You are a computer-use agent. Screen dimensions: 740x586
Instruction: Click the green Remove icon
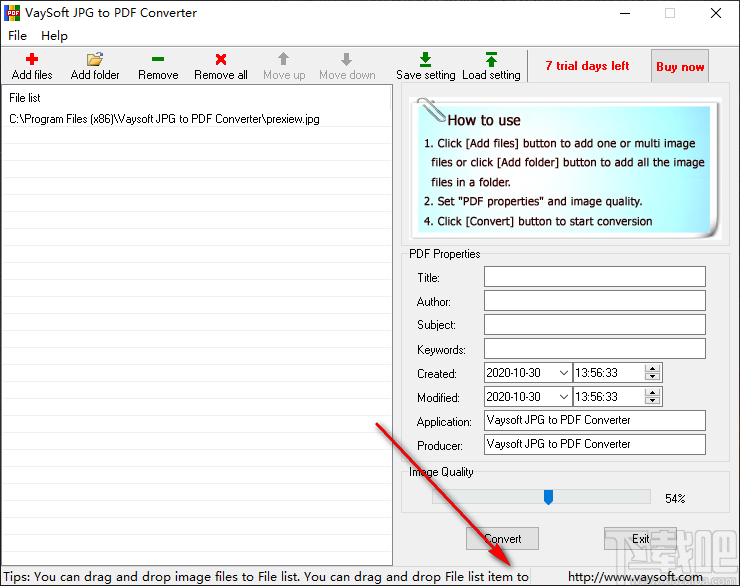pyautogui.click(x=158, y=59)
